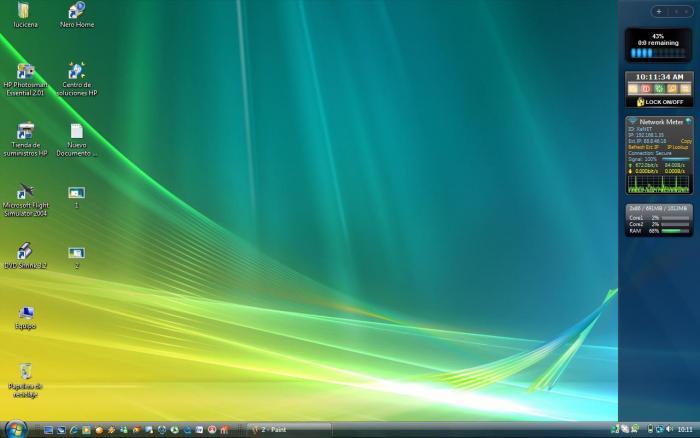
Task: Click the Signal strength bar in Network Meter
Action: click(x=675, y=159)
